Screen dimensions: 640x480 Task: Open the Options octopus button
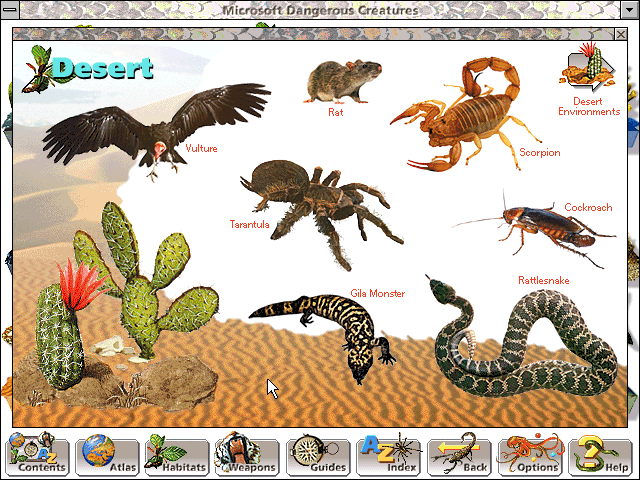pyautogui.click(x=530, y=455)
